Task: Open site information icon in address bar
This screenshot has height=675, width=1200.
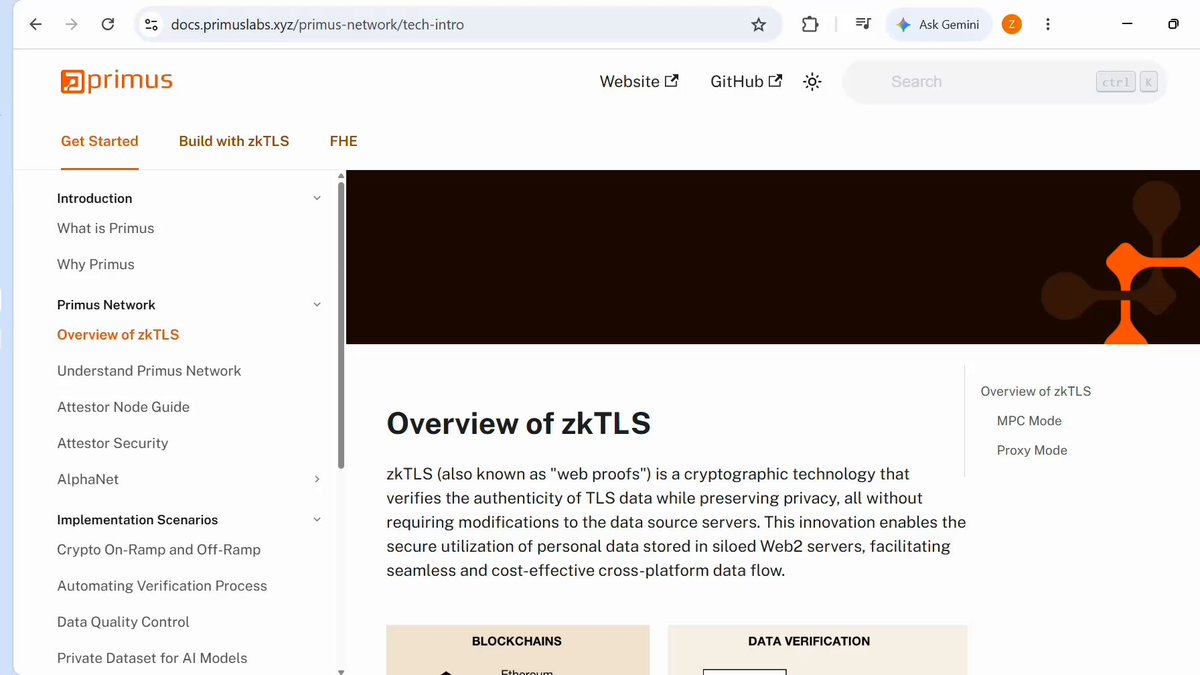Action: tap(151, 25)
